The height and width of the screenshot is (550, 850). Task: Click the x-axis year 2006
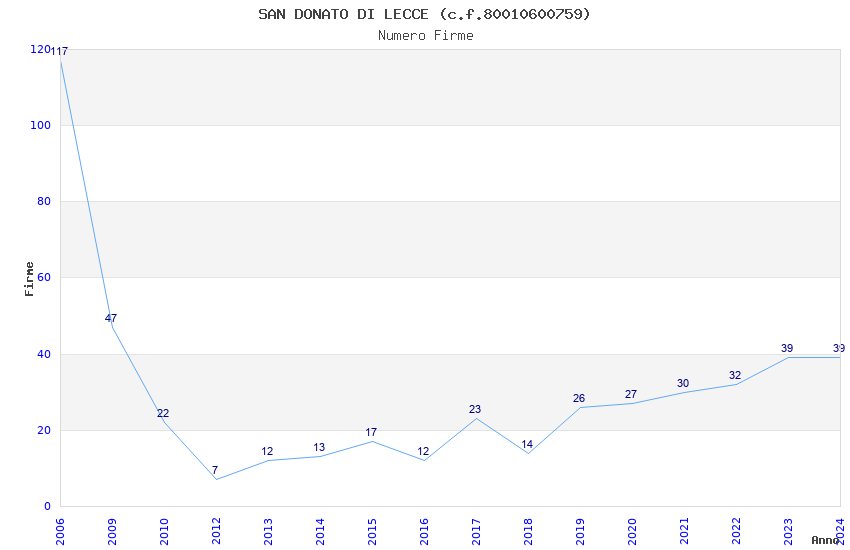click(60, 532)
